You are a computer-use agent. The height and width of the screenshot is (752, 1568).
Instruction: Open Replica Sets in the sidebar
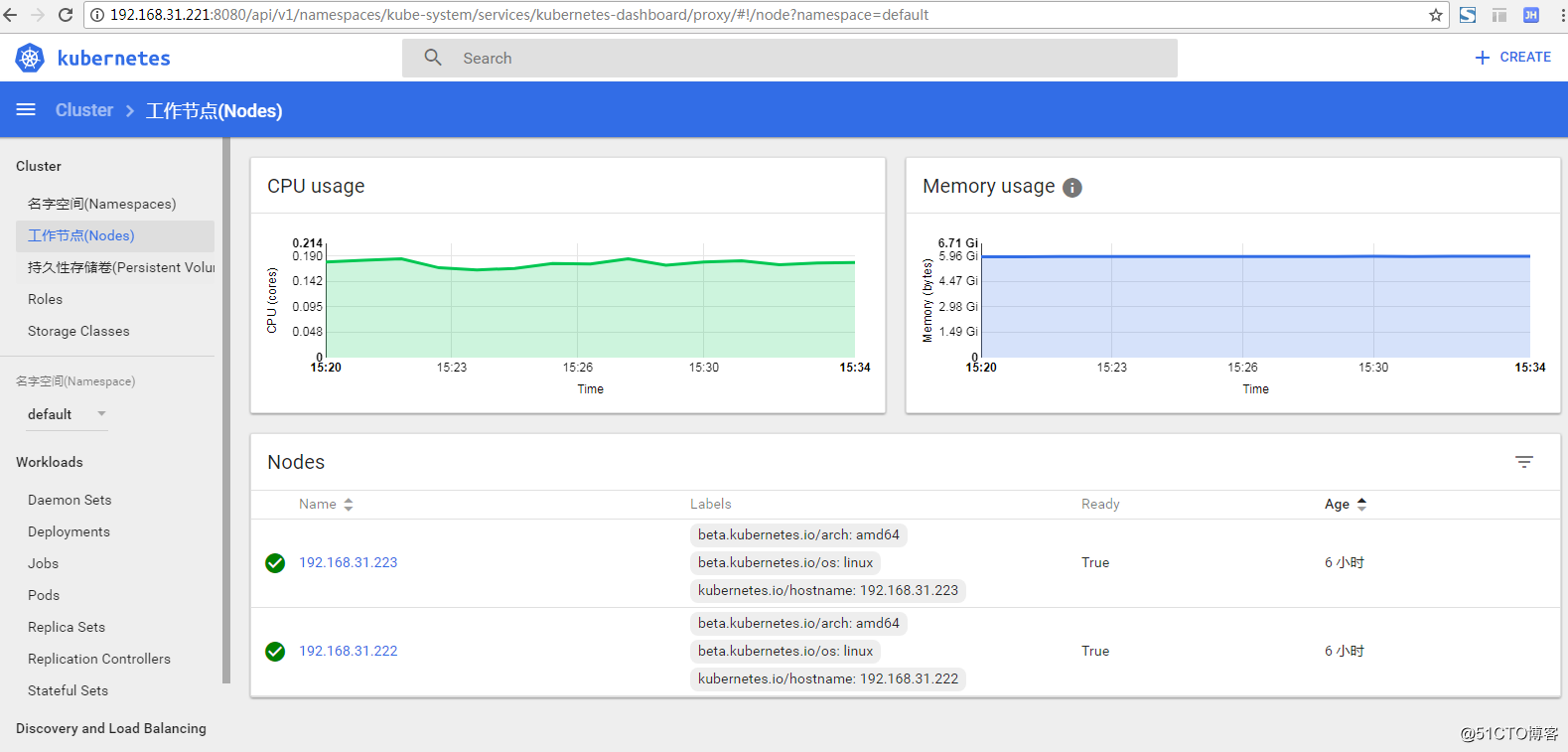pos(67,627)
